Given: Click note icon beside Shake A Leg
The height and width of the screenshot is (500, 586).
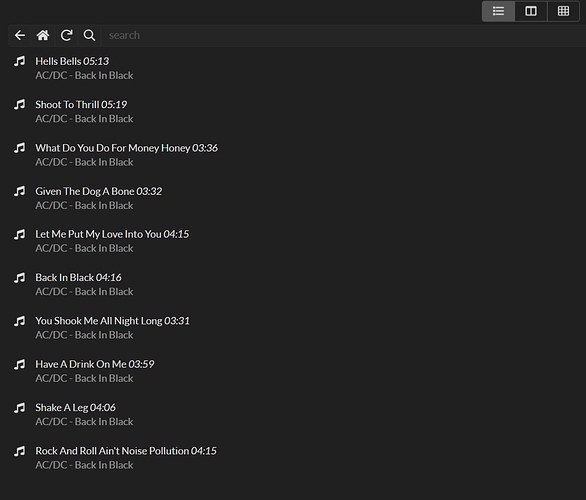Looking at the screenshot, I should click(x=20, y=408).
